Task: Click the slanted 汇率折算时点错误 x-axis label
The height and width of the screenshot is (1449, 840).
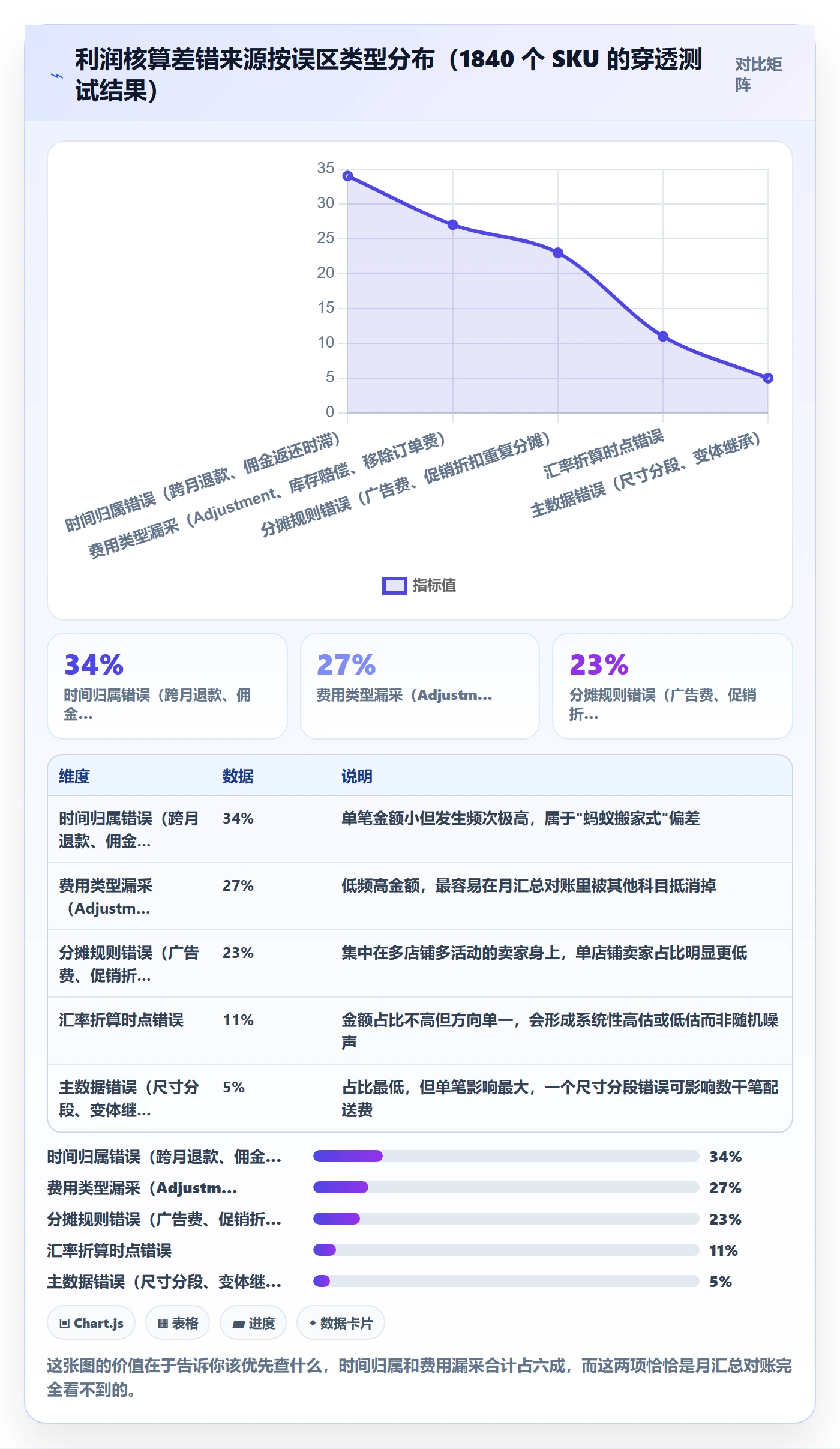Action: [x=603, y=453]
